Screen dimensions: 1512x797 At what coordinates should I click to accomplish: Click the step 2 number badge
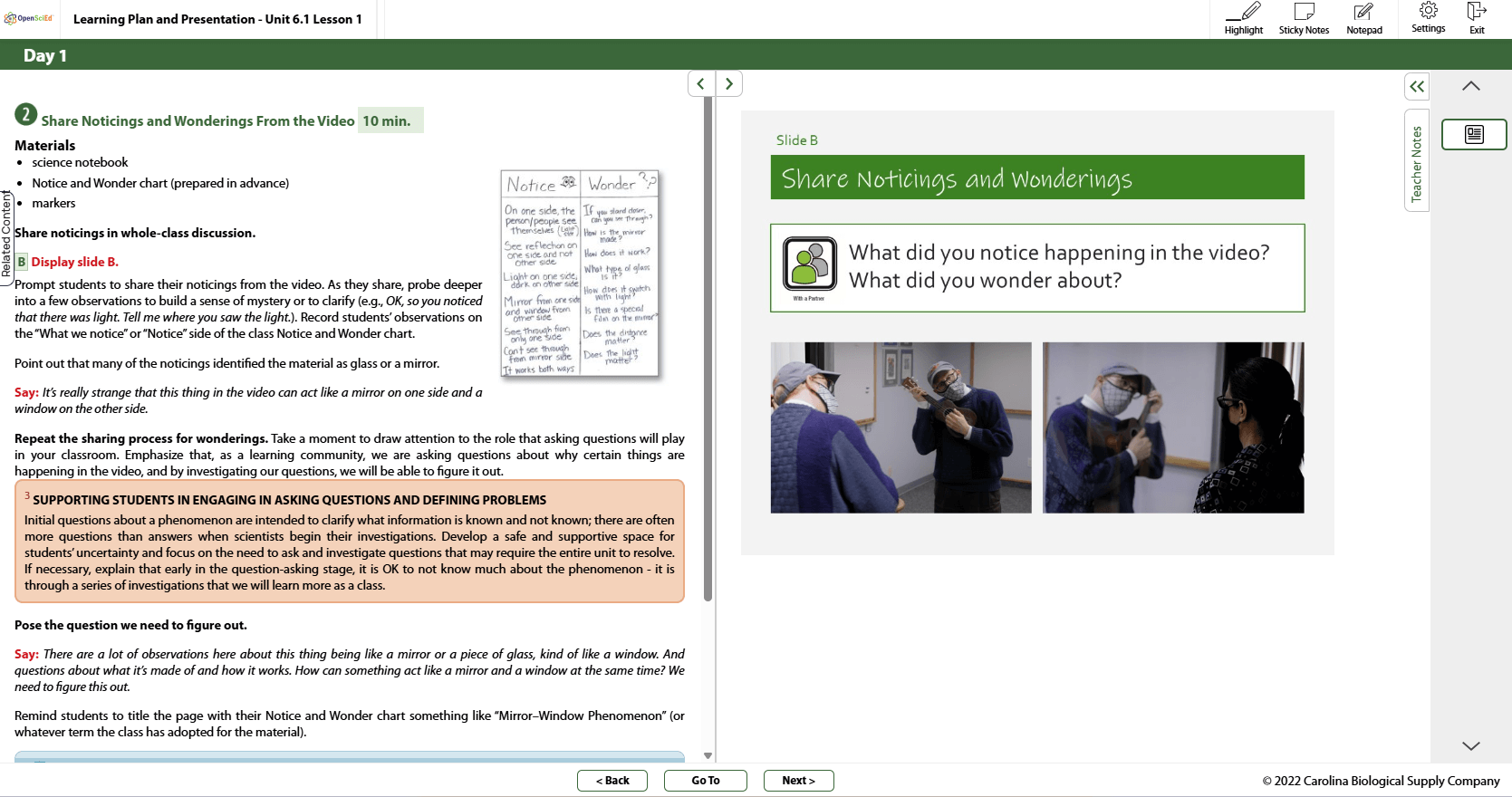[25, 115]
